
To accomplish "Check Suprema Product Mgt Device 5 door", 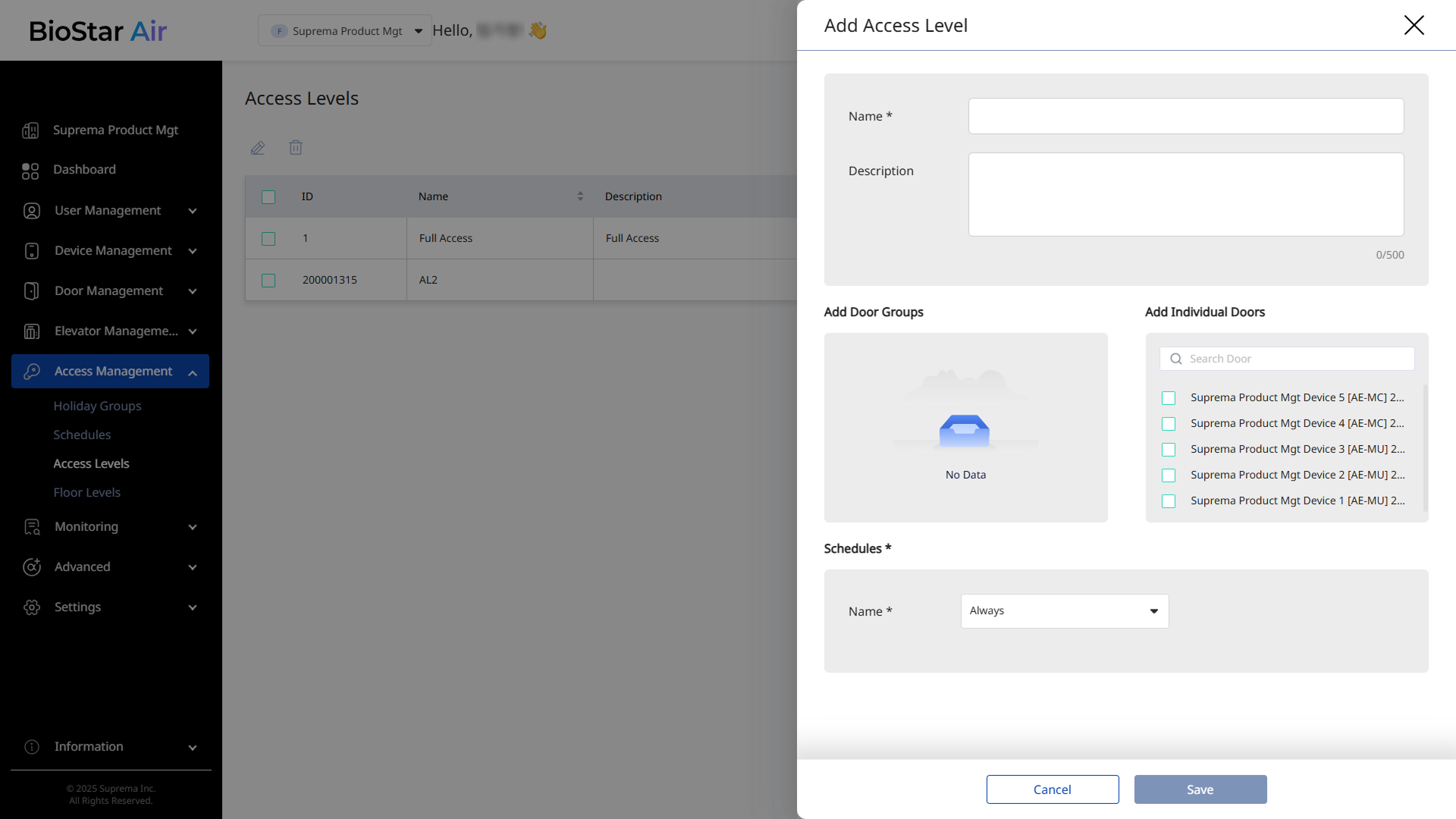I will point(1169,398).
